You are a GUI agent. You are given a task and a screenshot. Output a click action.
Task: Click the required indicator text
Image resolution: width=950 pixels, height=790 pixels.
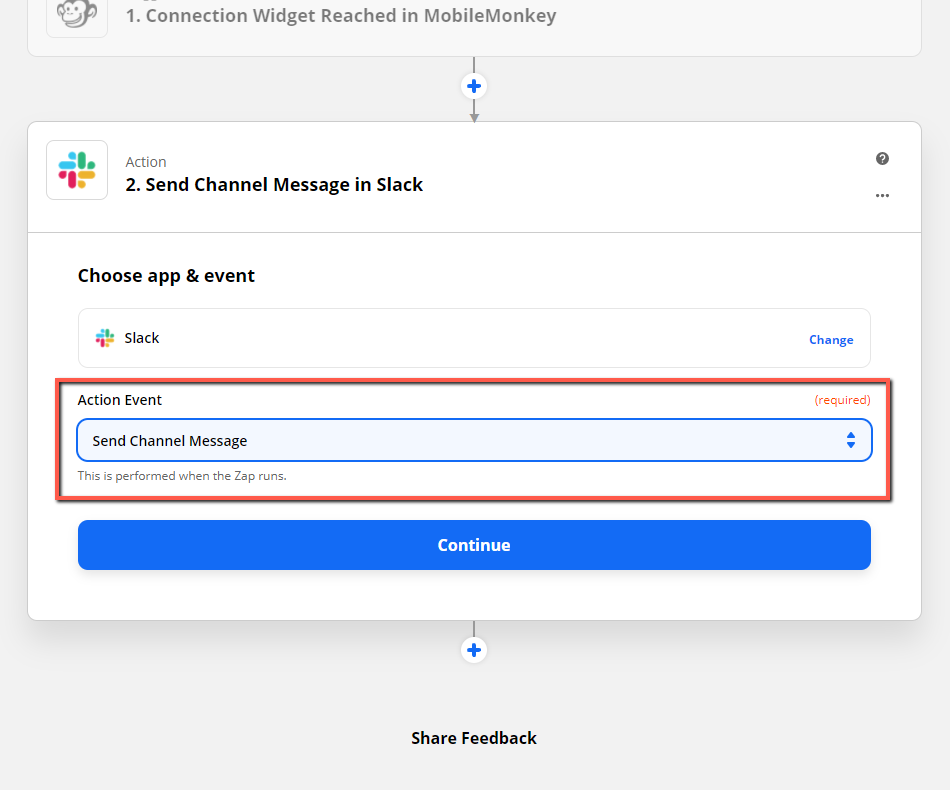click(842, 400)
